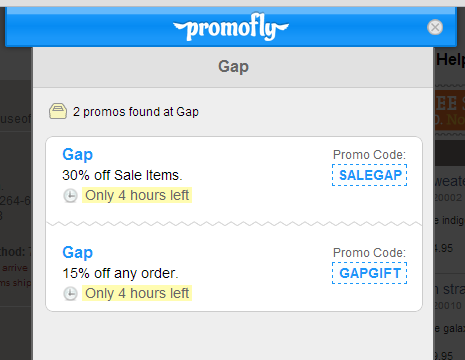Image resolution: width=465 pixels, height=360 pixels.
Task: Click '2 promos found at Gap' text
Action: [136, 112]
